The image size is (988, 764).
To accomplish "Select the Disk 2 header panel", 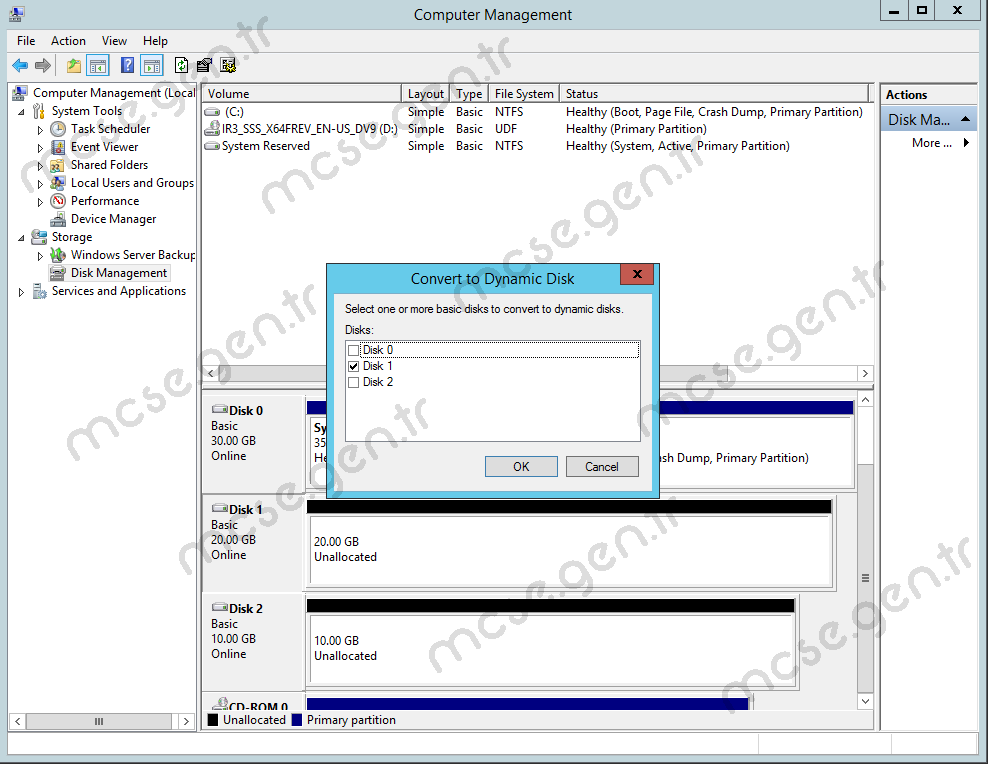I will (253, 642).
